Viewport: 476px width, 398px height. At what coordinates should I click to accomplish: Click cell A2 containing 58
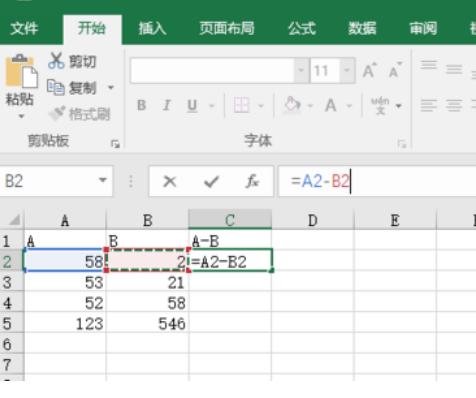65,261
